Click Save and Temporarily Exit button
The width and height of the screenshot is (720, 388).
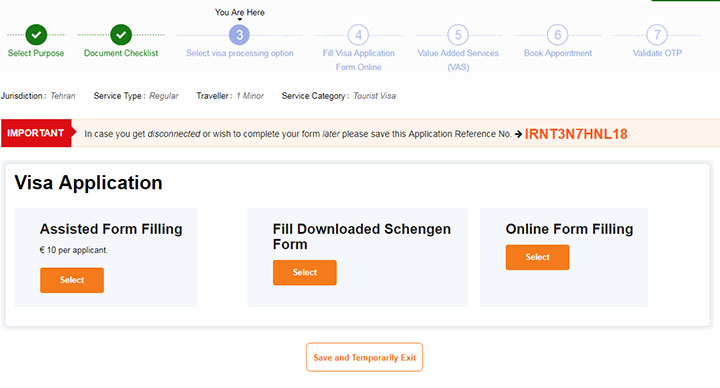(365, 357)
